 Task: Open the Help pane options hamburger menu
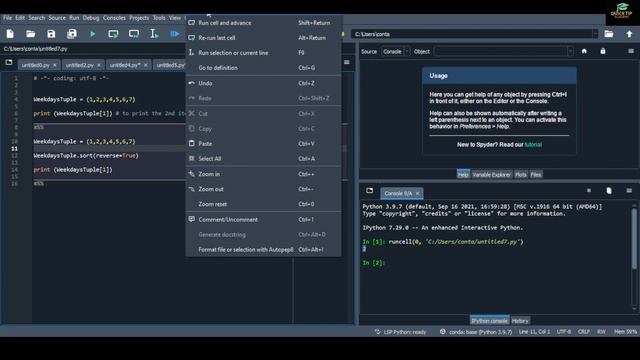pos(631,51)
